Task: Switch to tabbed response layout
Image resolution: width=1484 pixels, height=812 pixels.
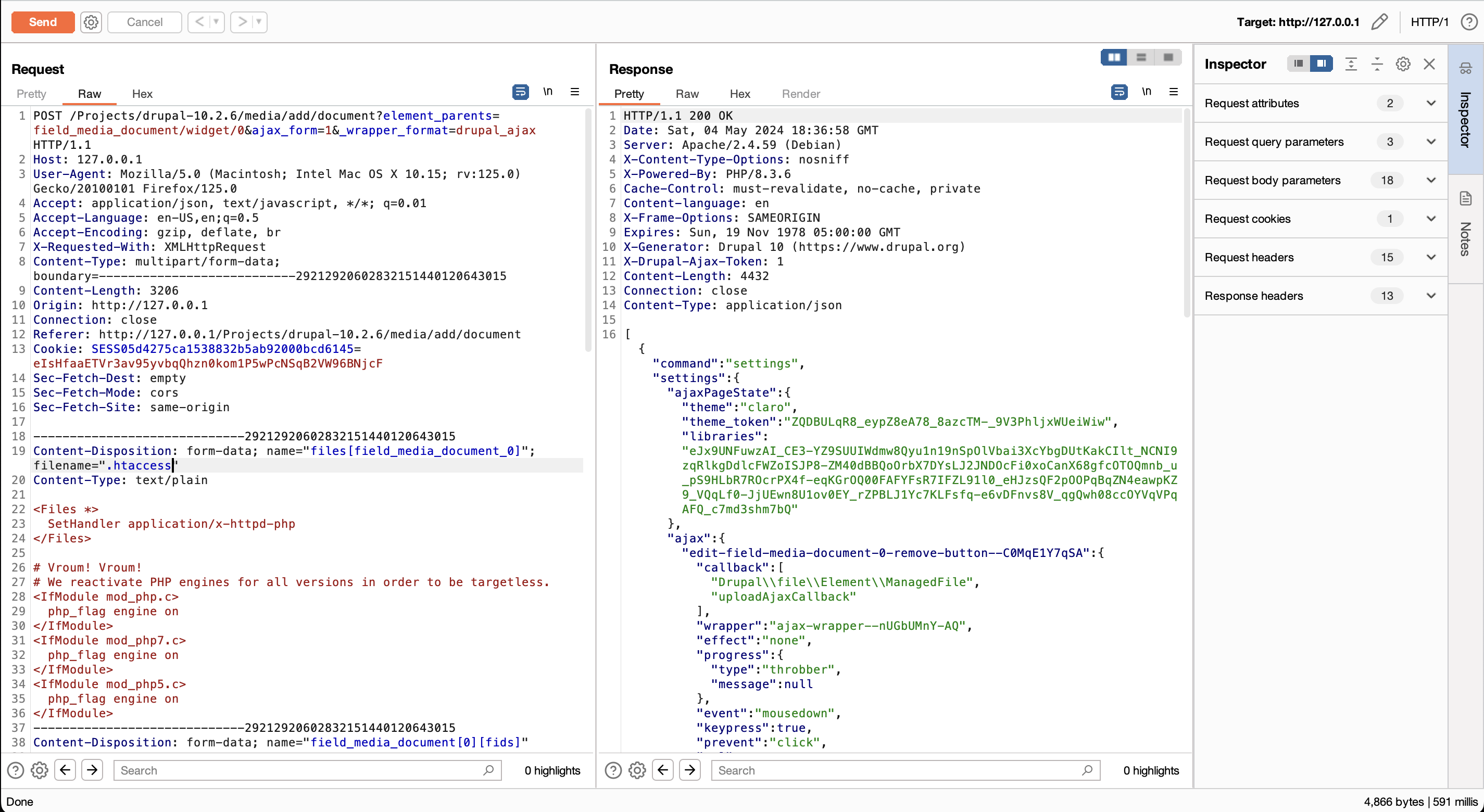Action: (x=1168, y=57)
